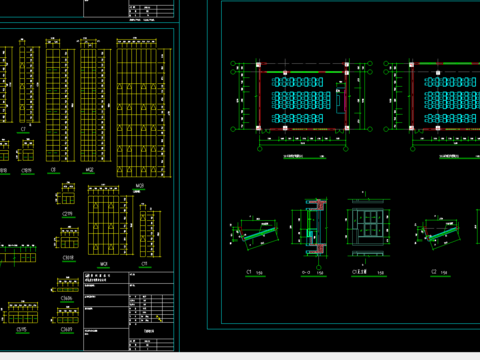The width and height of the screenshot is (480, 360).
Task: Click the title block on window schedule sheet
Action: tap(128, 311)
